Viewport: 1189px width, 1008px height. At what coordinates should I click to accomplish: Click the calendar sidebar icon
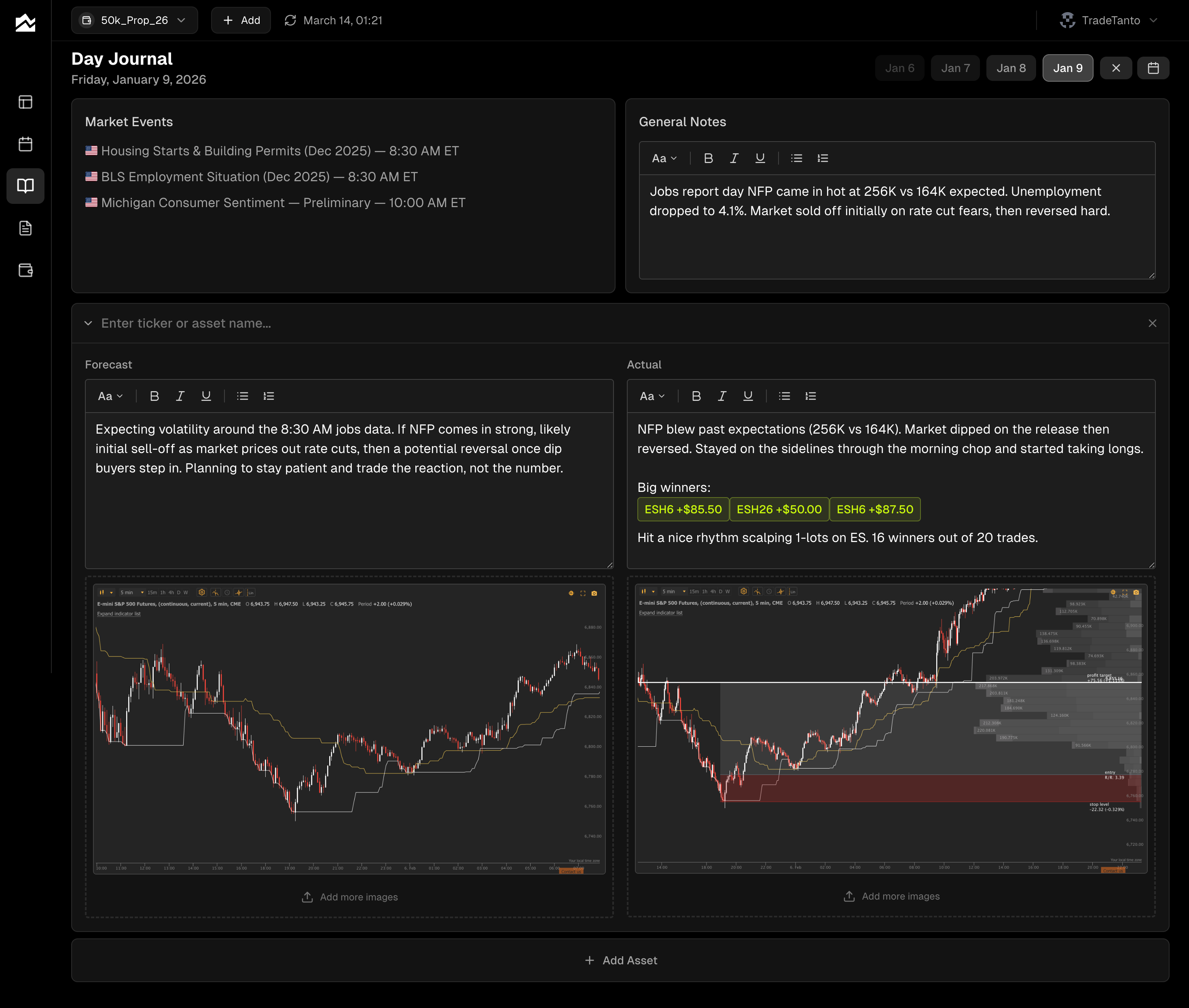click(x=25, y=144)
